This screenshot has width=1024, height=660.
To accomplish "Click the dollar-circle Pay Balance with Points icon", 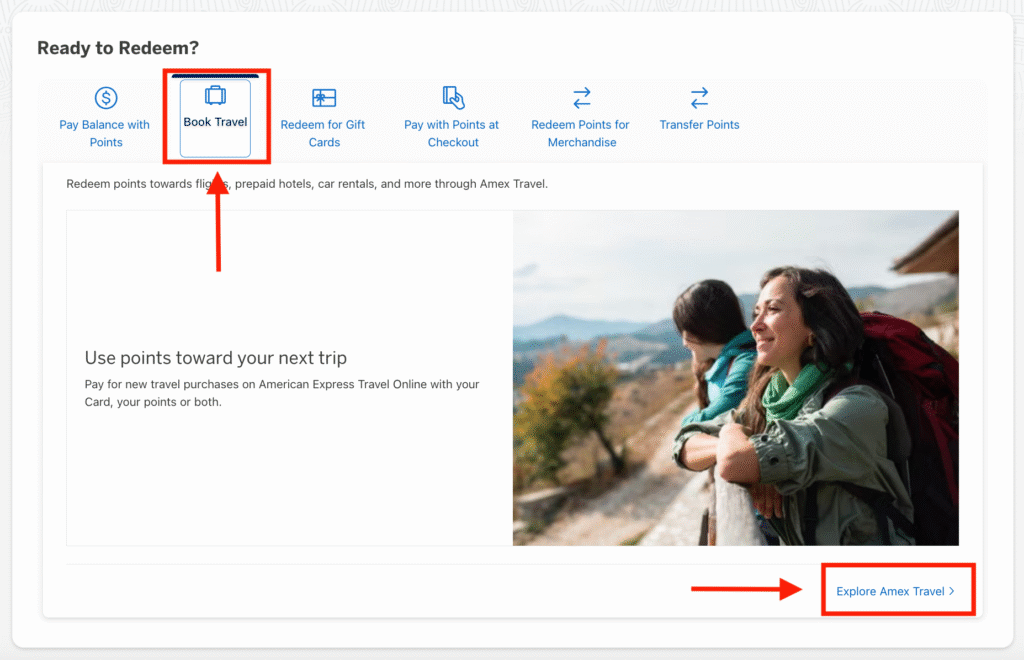I will tap(105, 98).
